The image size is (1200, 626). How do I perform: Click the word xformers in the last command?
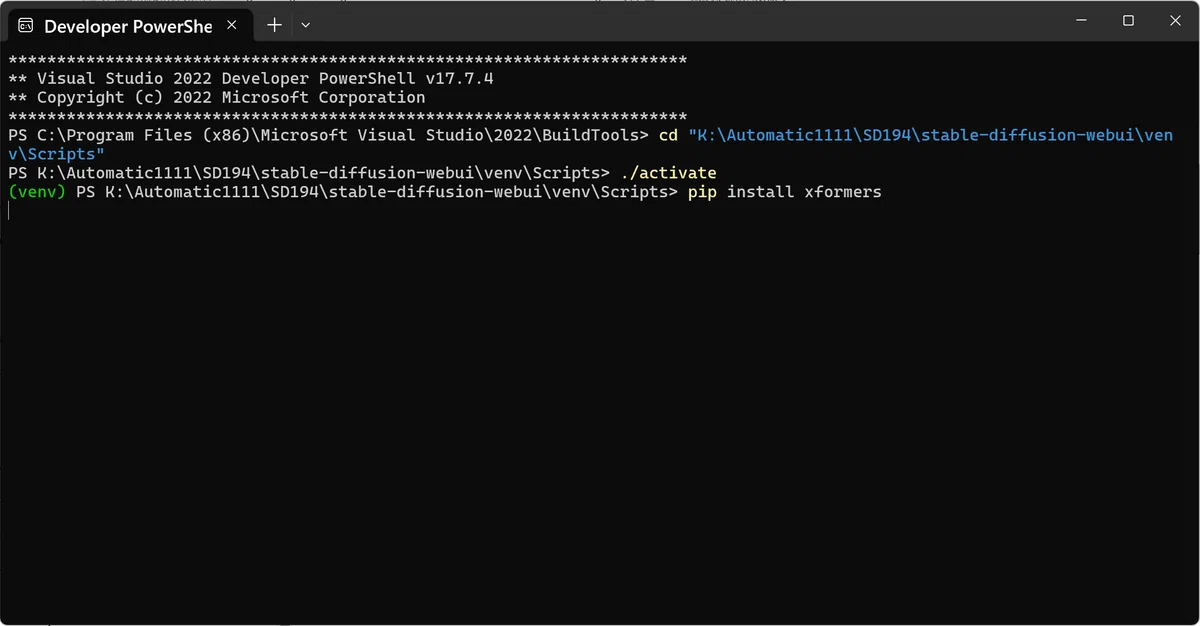[843, 191]
